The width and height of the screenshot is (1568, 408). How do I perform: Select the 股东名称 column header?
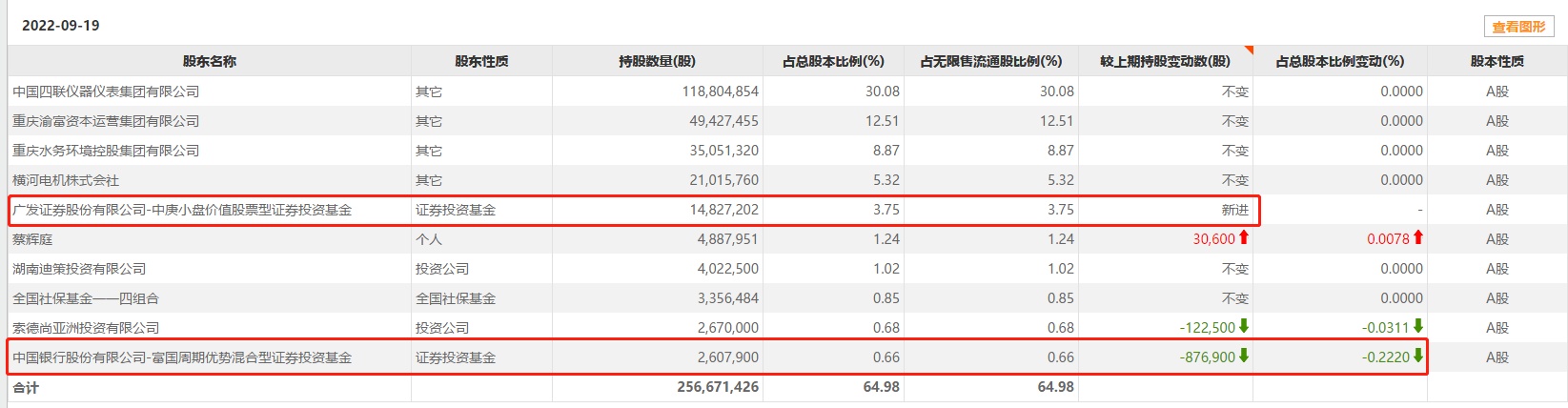pyautogui.click(x=210, y=61)
